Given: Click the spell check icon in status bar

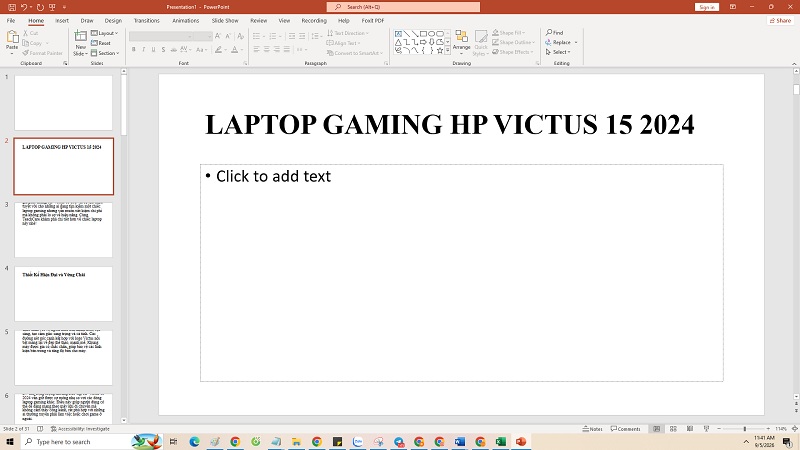Looking at the screenshot, I should pyautogui.click(x=40, y=429).
